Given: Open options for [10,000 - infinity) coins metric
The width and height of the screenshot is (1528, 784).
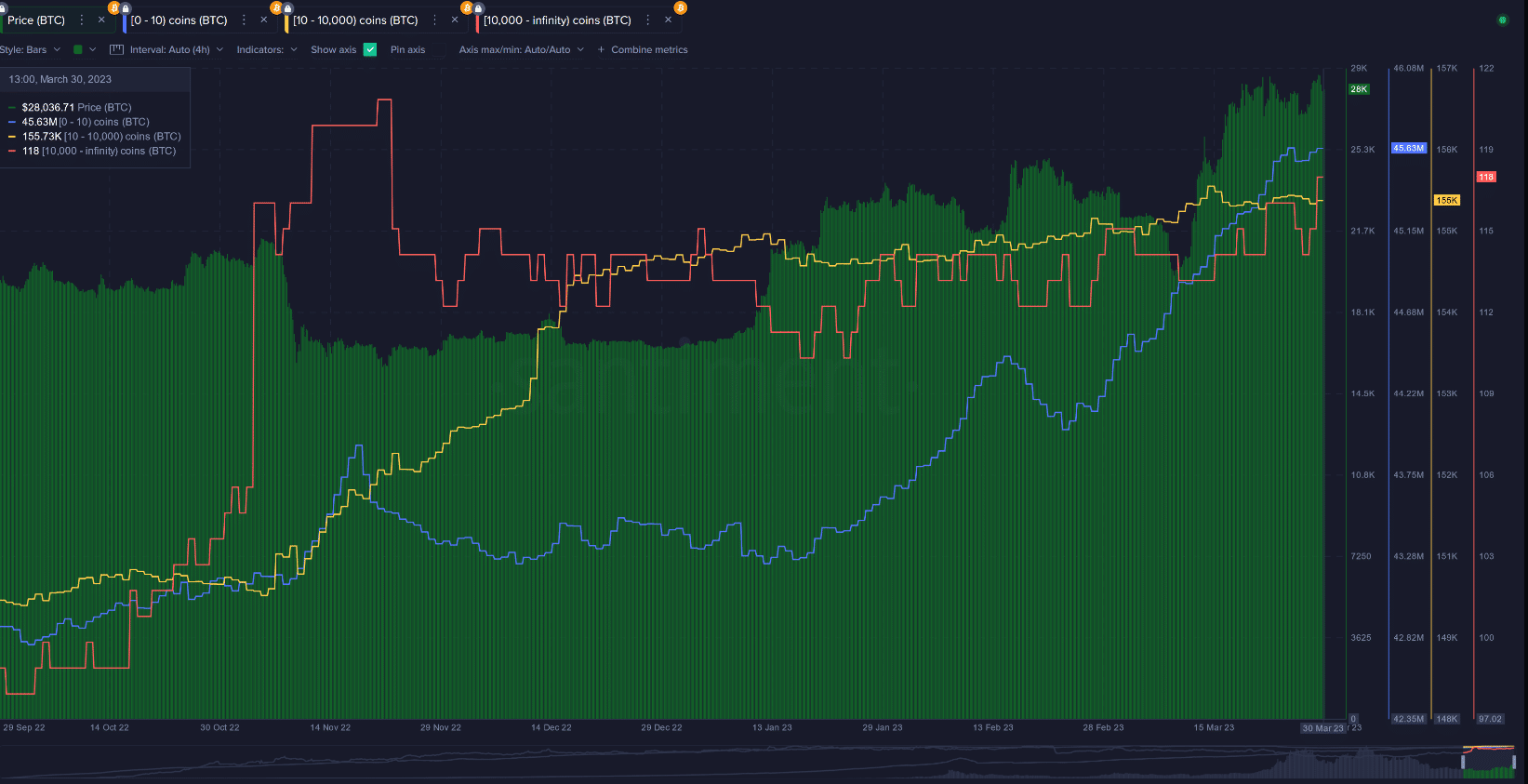Looking at the screenshot, I should (648, 20).
